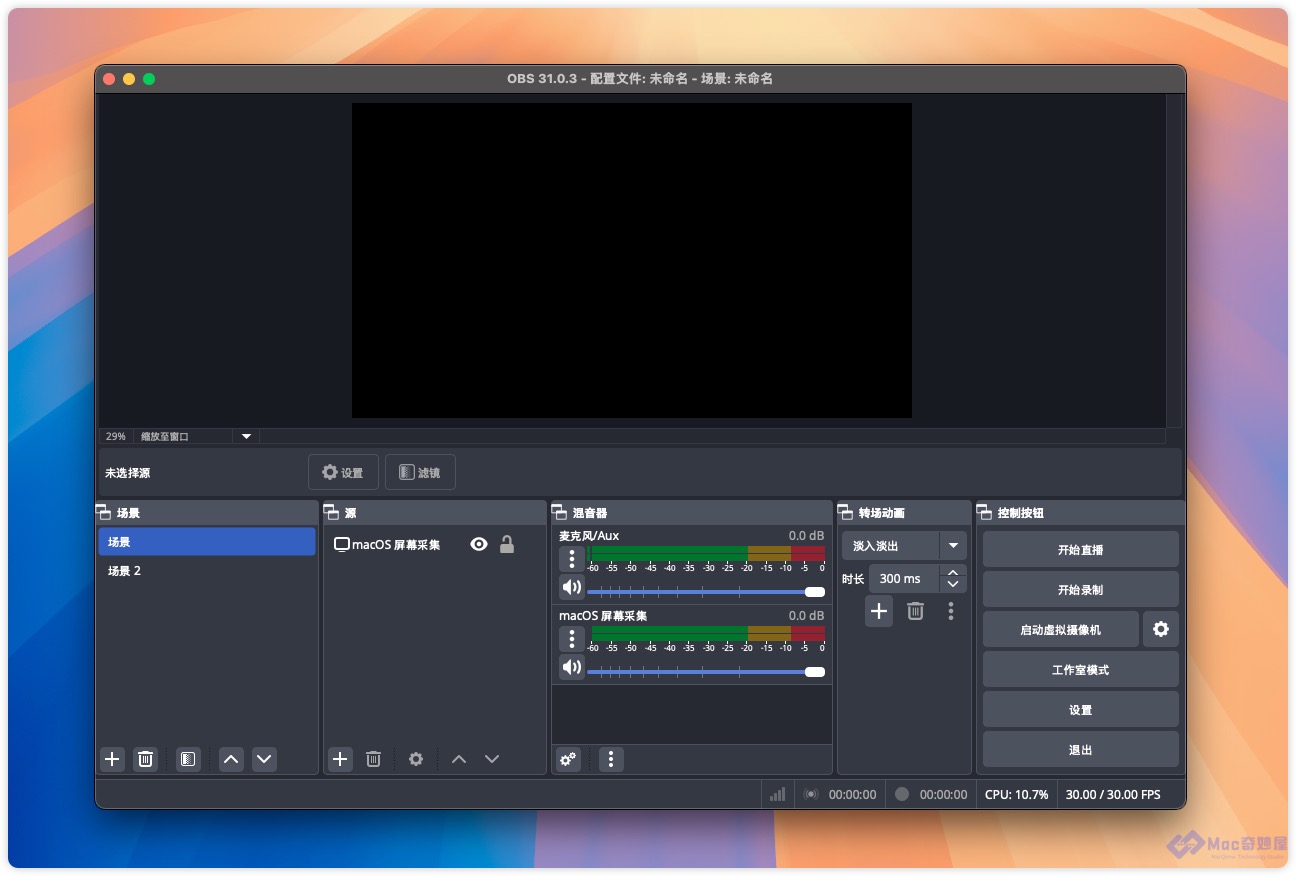The image size is (1296, 876).
Task: Open the 淡入淡出 transition dropdown
Action: point(904,546)
